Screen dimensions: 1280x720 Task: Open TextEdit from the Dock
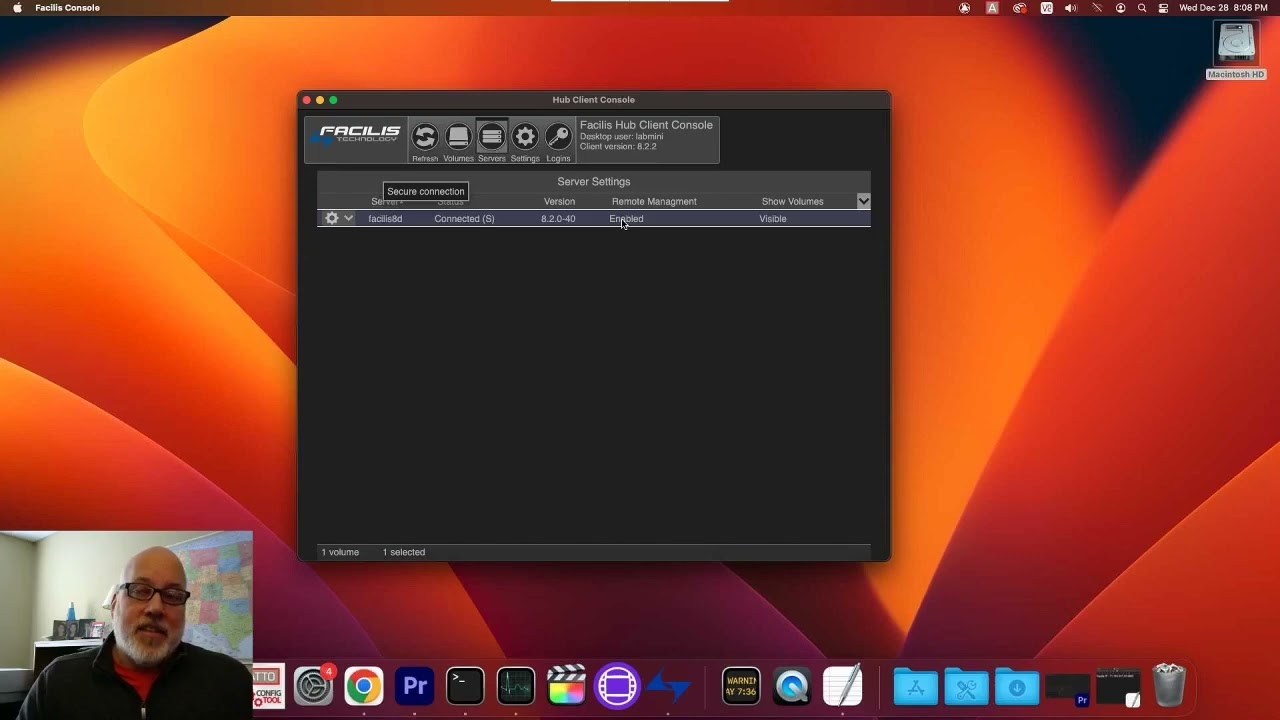pos(843,687)
